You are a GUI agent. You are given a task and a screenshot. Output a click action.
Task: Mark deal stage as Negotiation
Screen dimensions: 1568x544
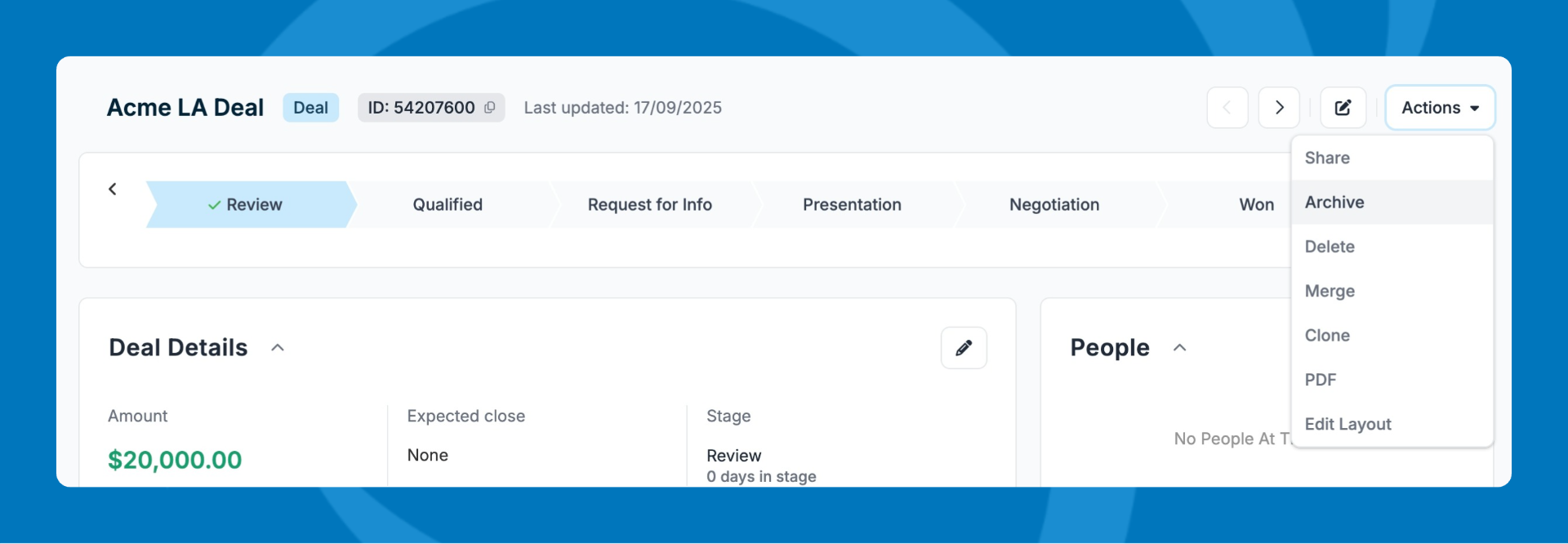click(1053, 205)
